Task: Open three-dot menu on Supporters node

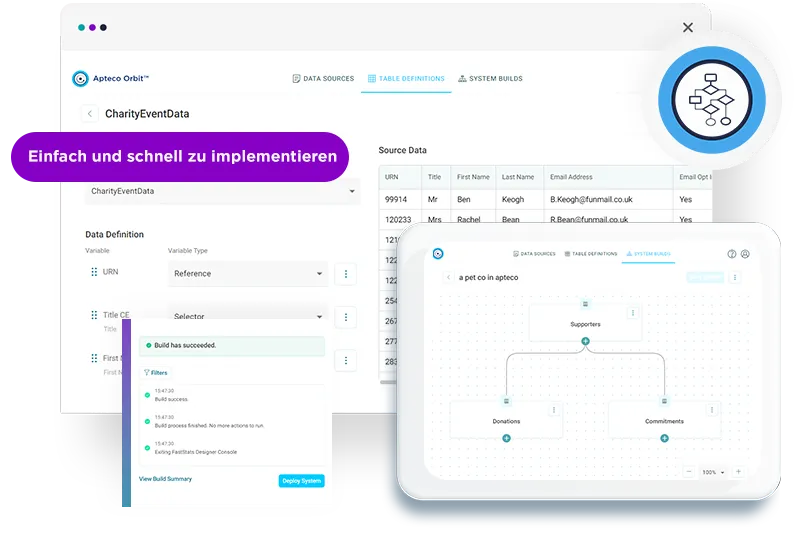Action: click(633, 313)
